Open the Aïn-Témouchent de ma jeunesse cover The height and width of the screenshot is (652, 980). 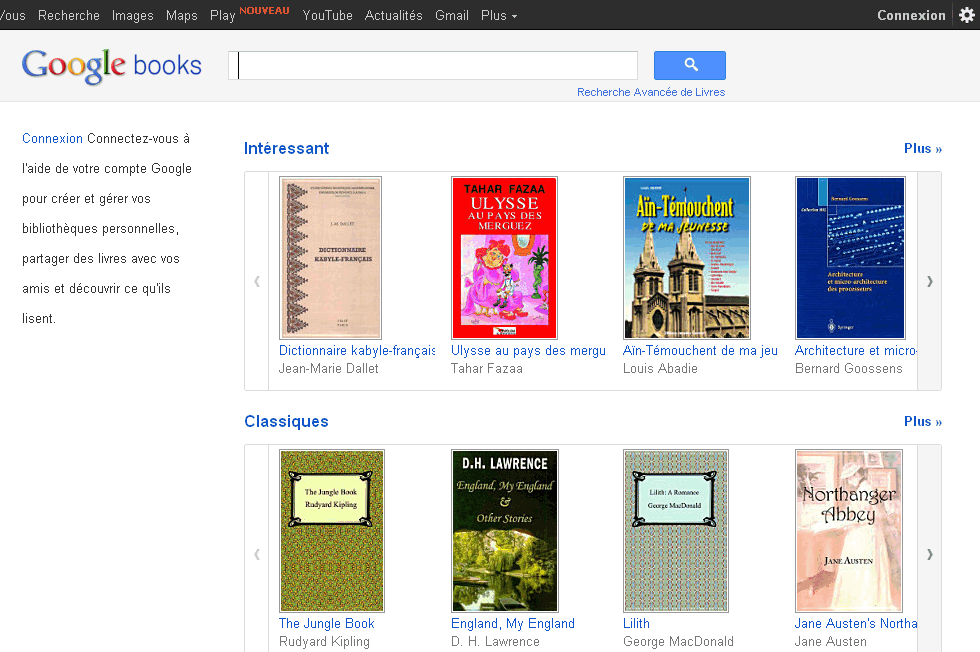[687, 258]
